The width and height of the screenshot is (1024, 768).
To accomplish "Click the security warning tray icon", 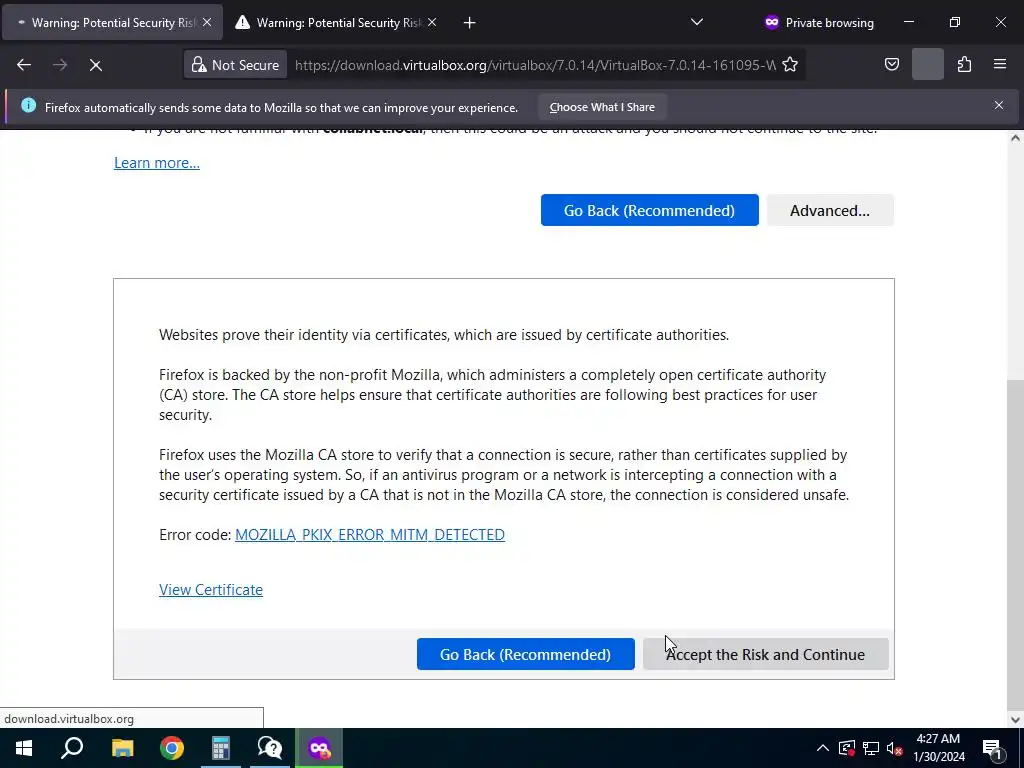I will (847, 748).
